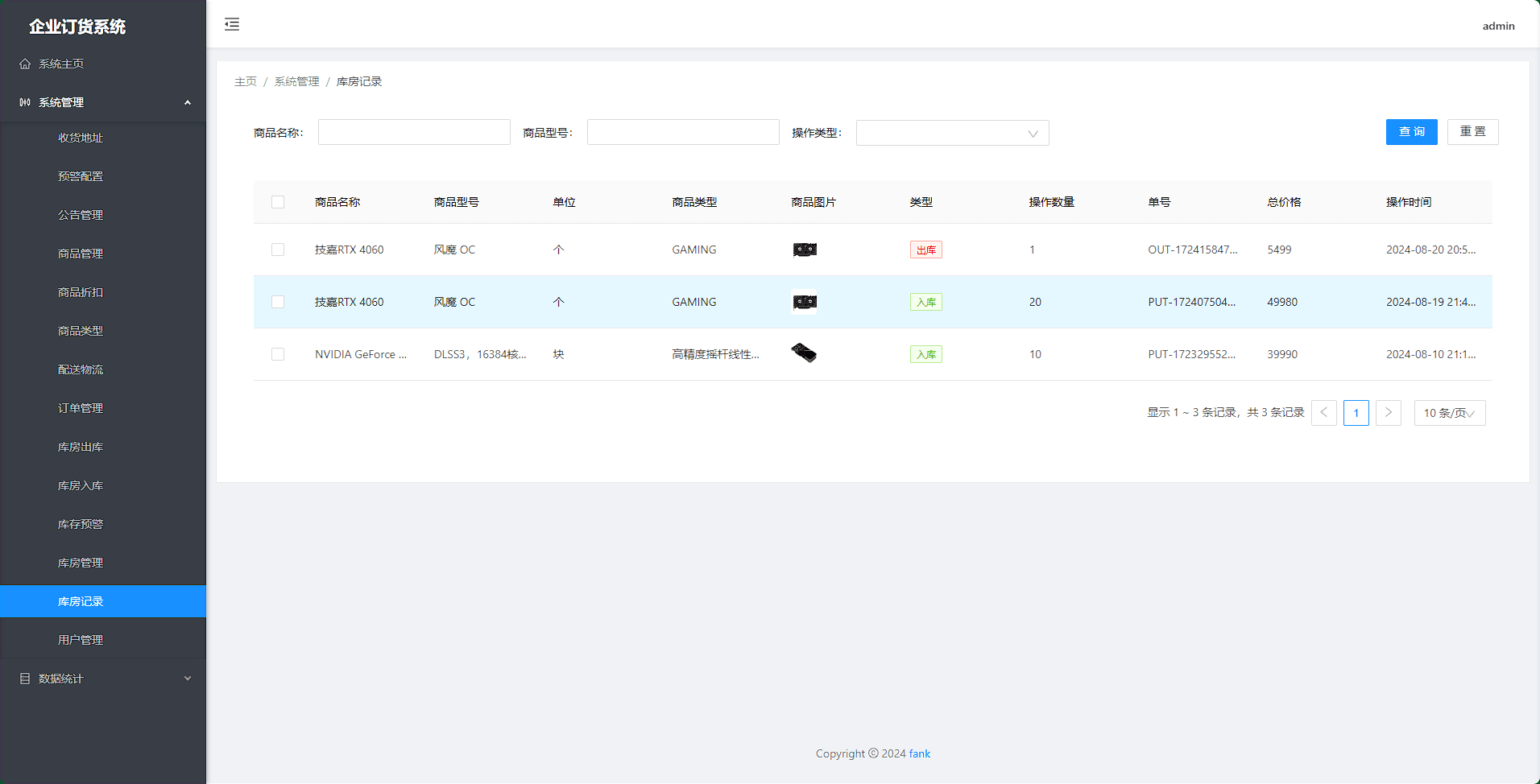Click the 系统管理 menu icon
1540x784 pixels.
(x=25, y=102)
